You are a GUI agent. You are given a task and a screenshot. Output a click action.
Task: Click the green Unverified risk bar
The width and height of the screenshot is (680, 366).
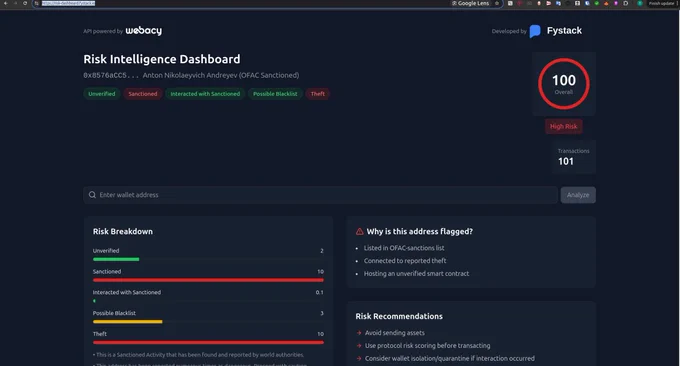[x=116, y=259]
